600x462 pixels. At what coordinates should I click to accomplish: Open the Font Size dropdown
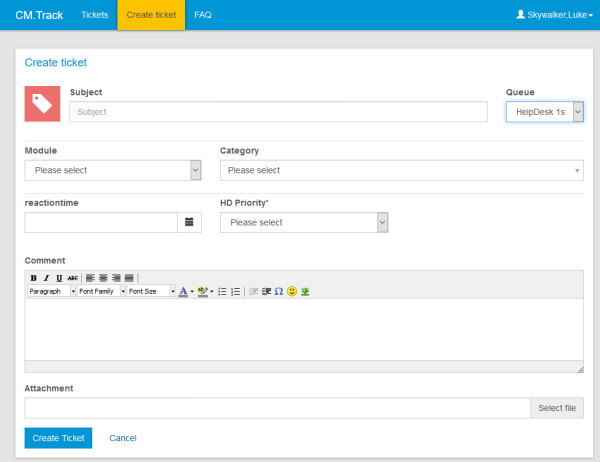pos(151,291)
